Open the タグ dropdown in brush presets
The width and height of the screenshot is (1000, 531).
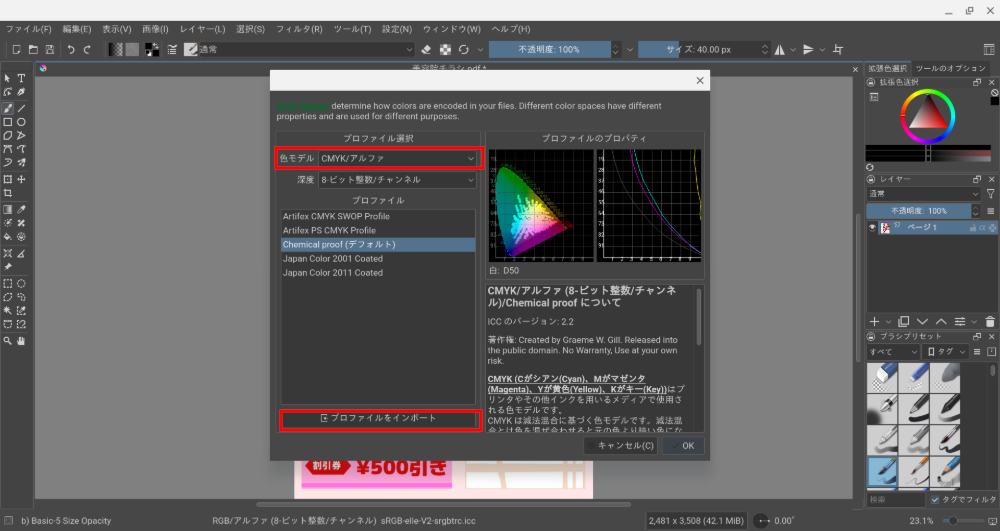tap(946, 351)
